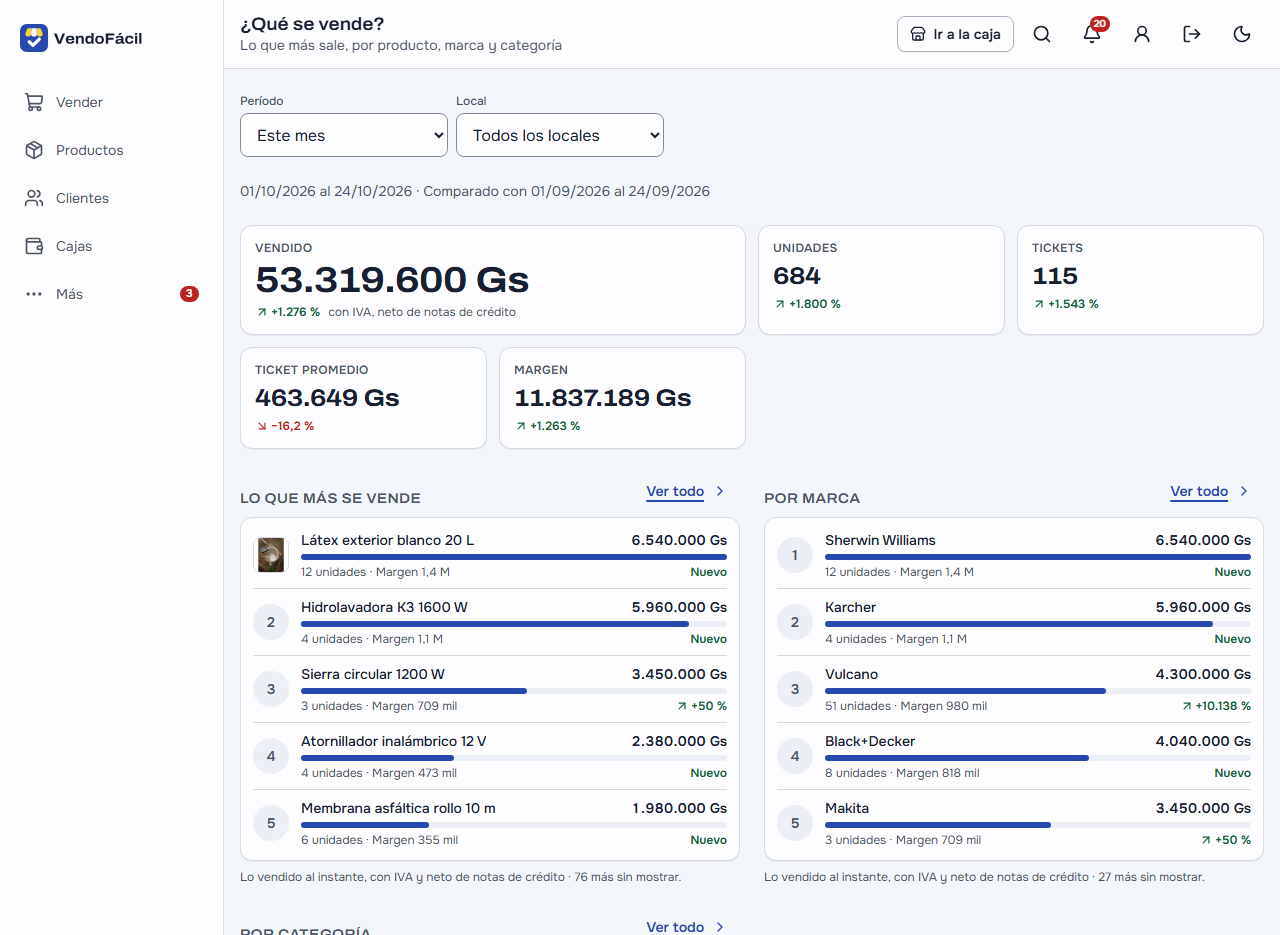The height and width of the screenshot is (935, 1280).
Task: Open the search magnifier icon
Action: (1042, 34)
